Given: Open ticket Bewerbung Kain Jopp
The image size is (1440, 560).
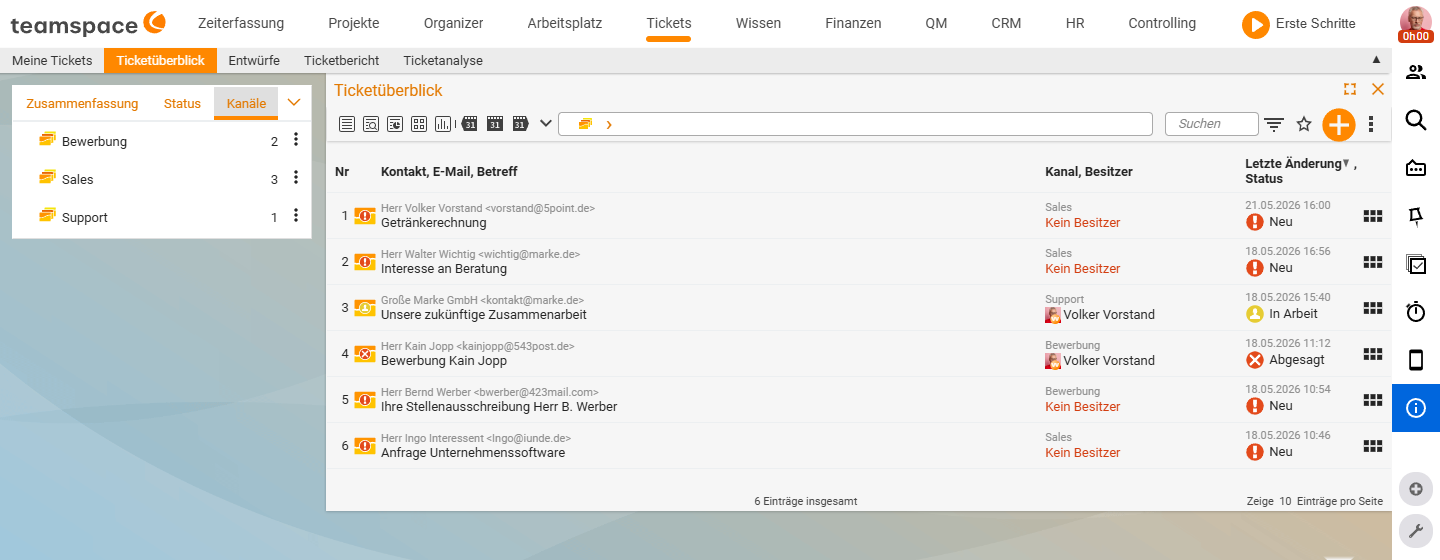Looking at the screenshot, I should 444,361.
